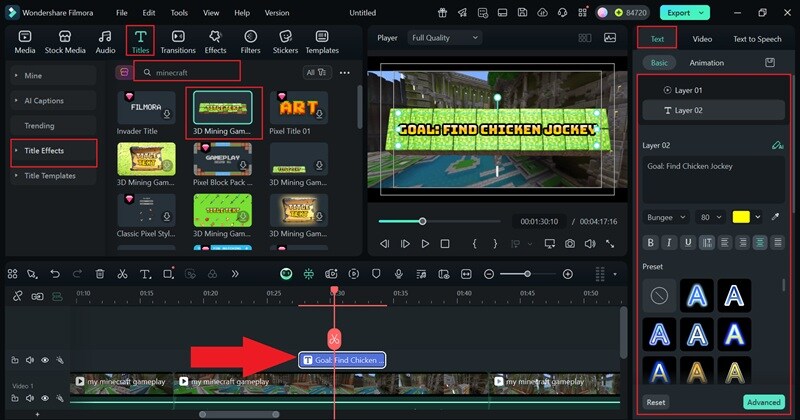Click the Goal: Find Chicken Jockey text box
The image size is (800, 420).
click(x=713, y=180)
